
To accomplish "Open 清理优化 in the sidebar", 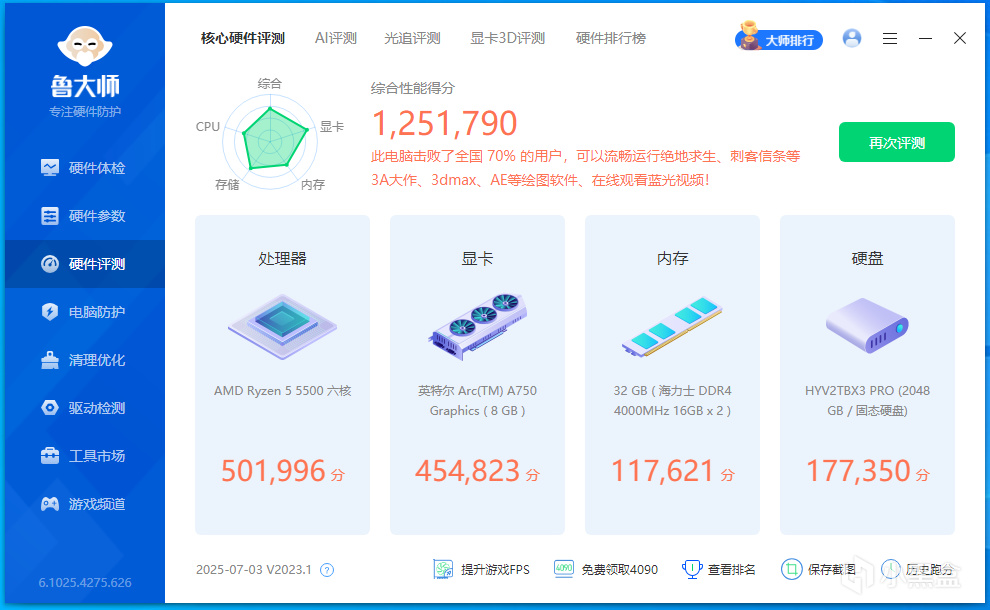I will (85, 360).
